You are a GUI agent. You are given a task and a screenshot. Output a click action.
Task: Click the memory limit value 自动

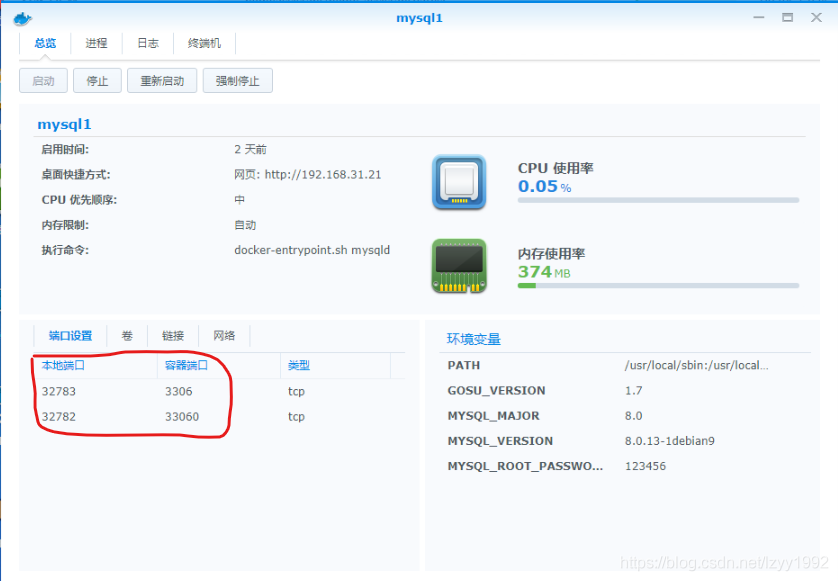click(245, 225)
